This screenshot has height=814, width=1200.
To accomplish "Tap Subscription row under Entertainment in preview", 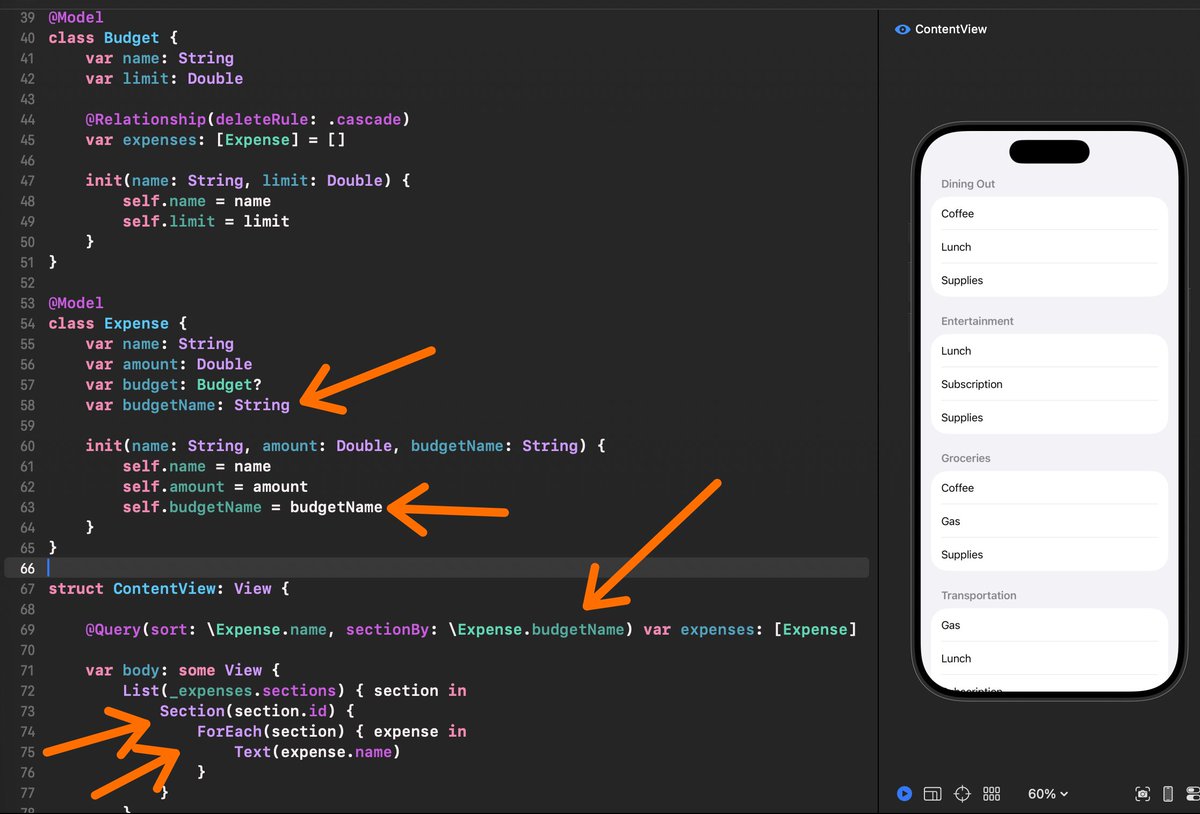I will 1049,384.
